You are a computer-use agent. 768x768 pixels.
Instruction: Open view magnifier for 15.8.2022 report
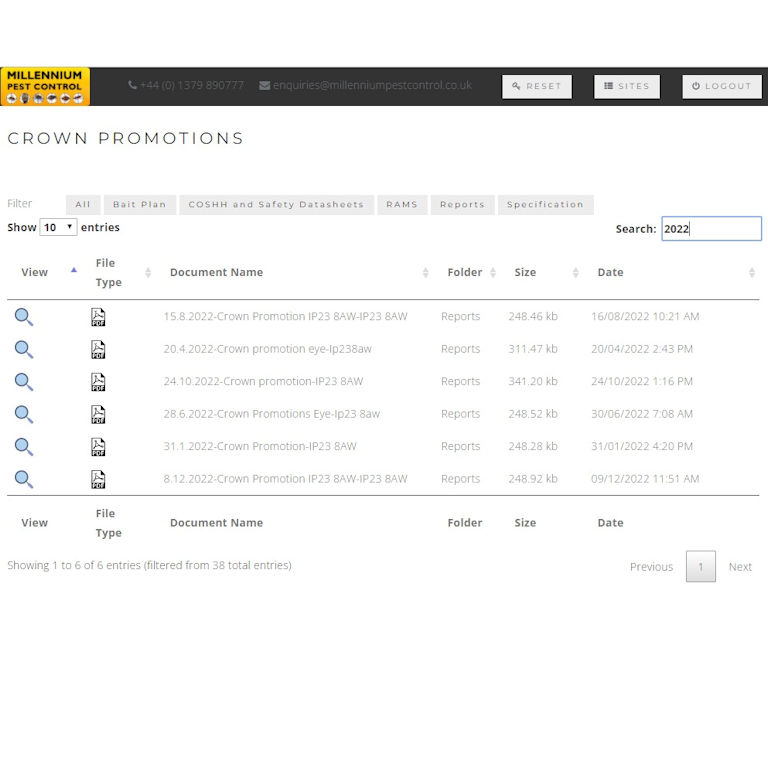click(x=24, y=317)
